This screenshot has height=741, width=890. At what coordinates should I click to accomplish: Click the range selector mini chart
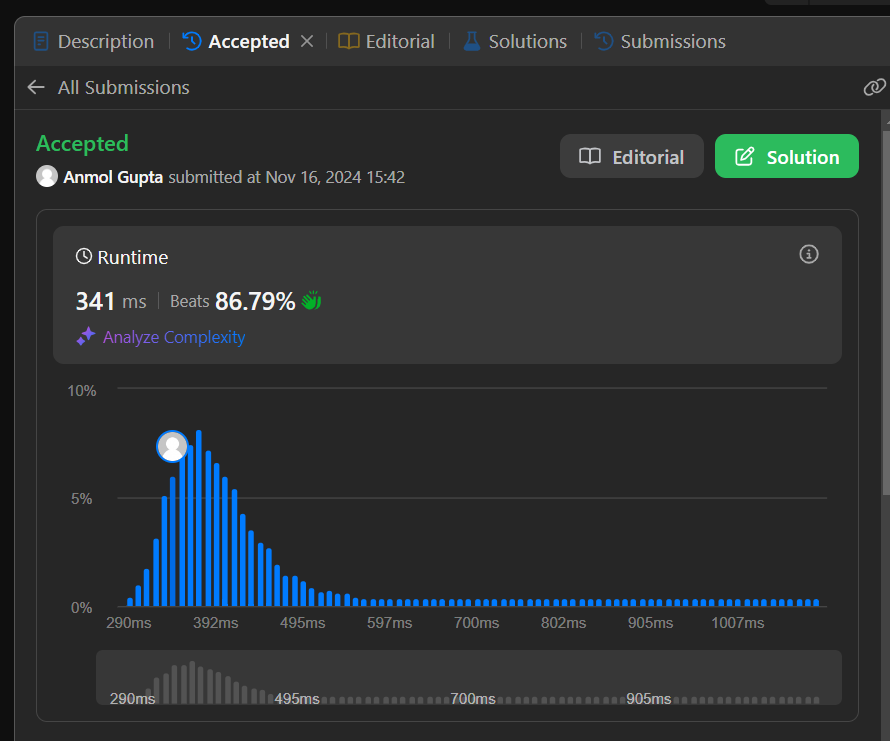[468, 678]
